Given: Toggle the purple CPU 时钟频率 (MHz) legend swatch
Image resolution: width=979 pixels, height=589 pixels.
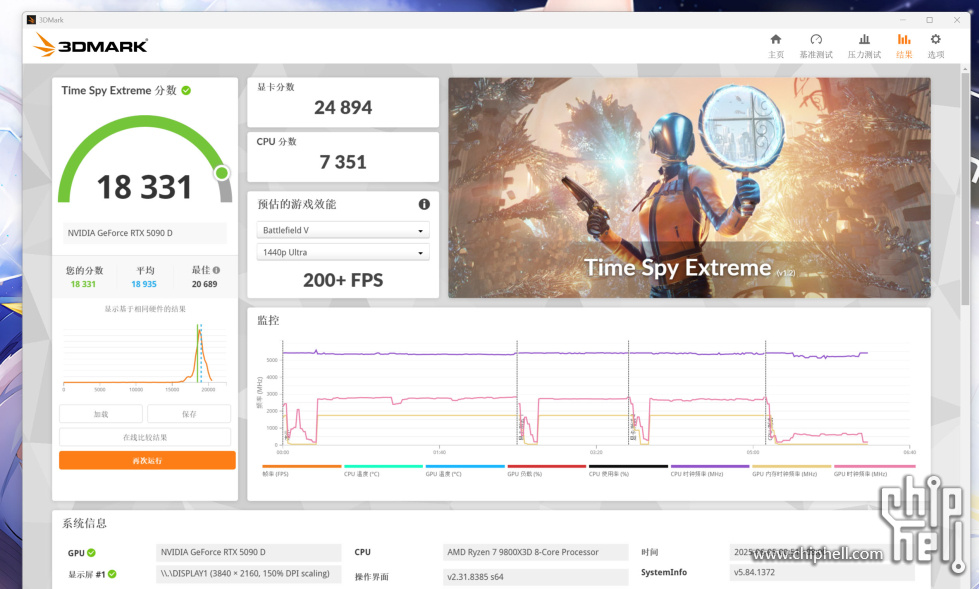Looking at the screenshot, I should (x=710, y=466).
